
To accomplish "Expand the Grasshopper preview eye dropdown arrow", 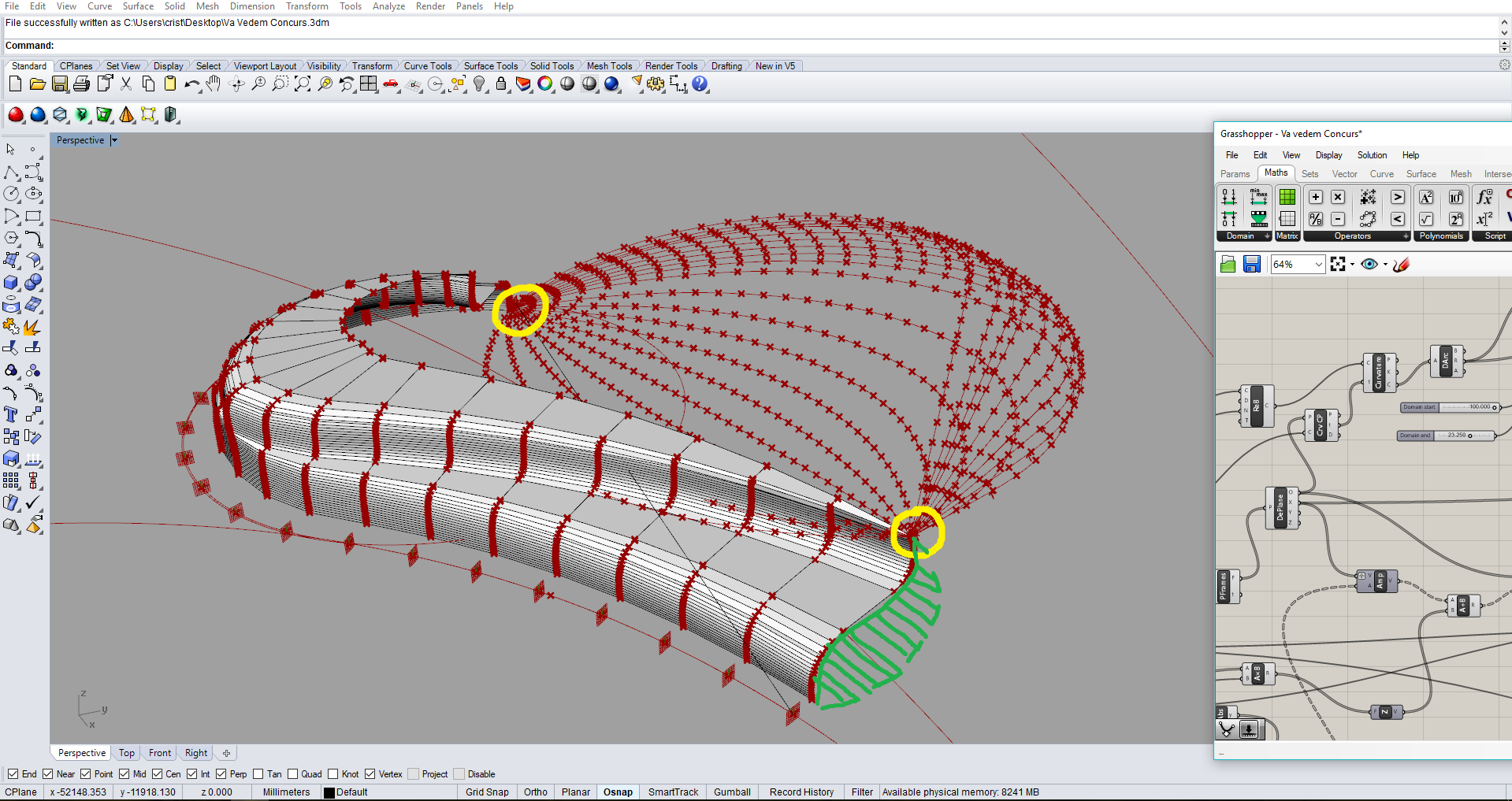I will coord(1385,265).
